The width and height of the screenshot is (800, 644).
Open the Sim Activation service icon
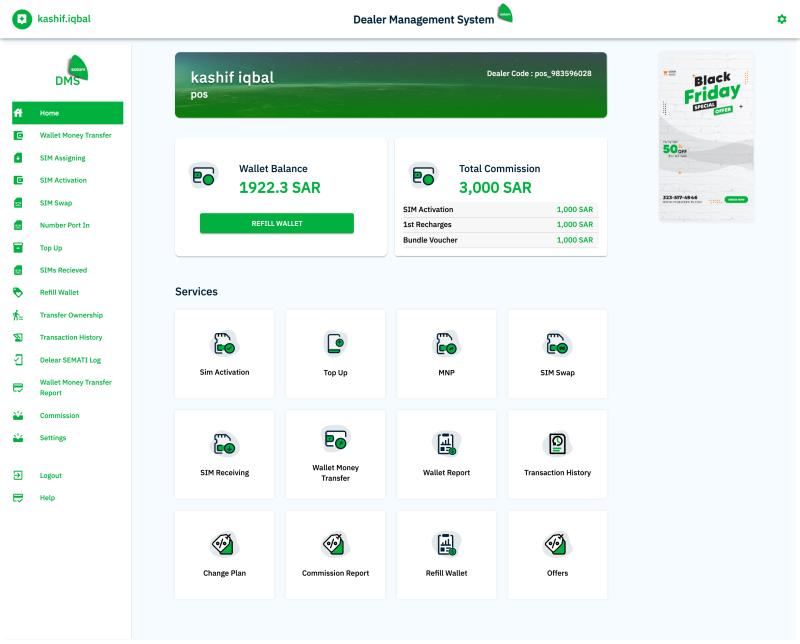(224, 344)
